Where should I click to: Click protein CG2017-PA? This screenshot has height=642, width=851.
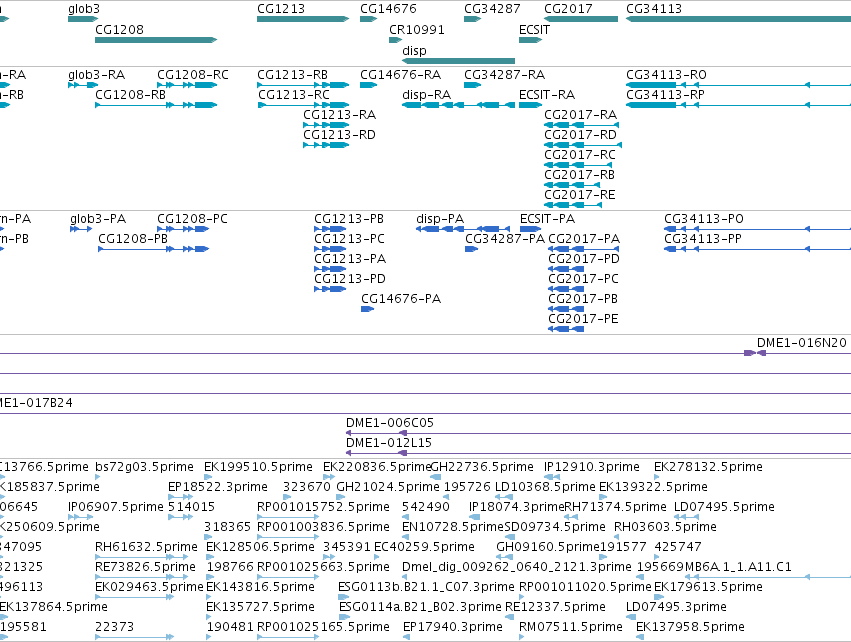[x=584, y=239]
